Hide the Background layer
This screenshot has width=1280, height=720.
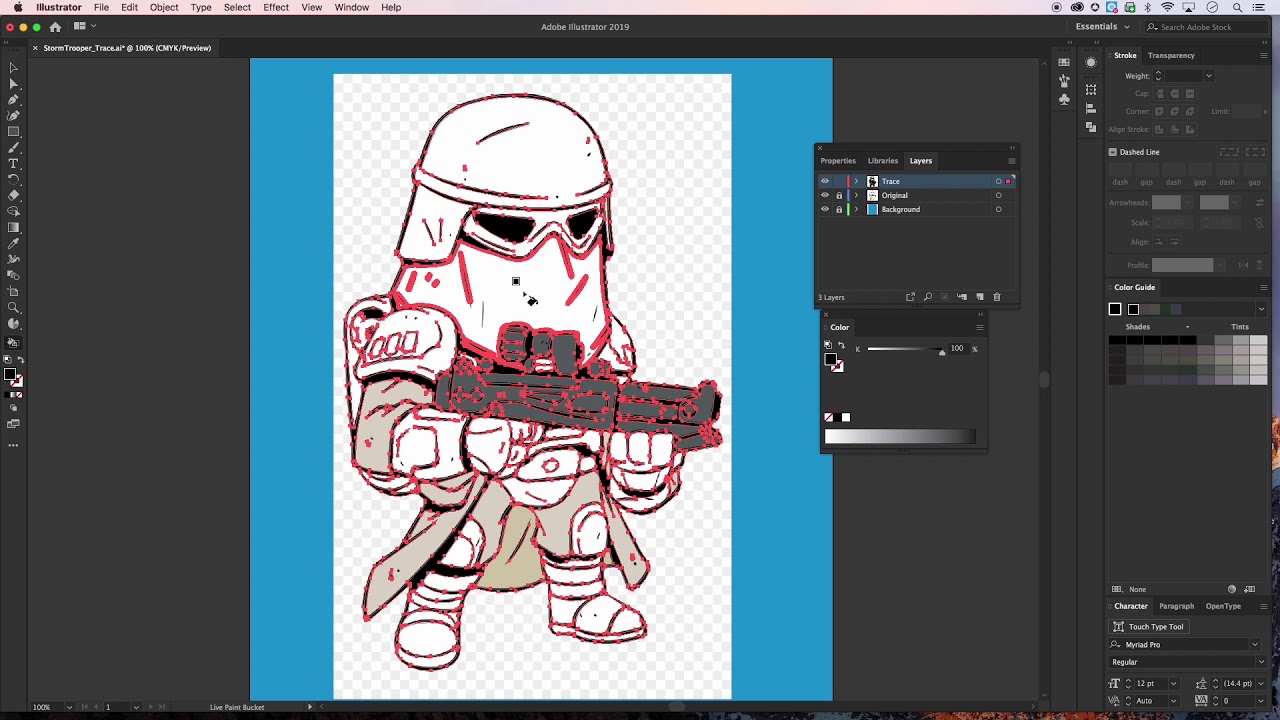[x=825, y=209]
